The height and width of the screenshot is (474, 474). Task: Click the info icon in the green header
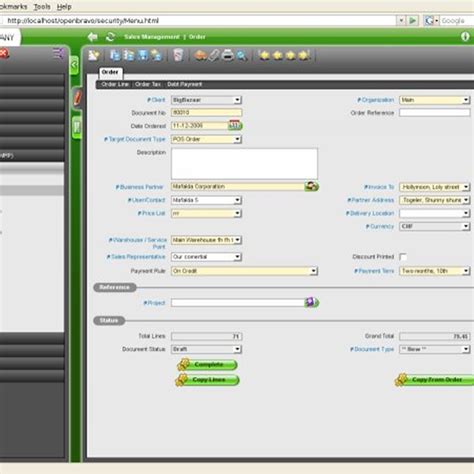pyautogui.click(x=465, y=37)
